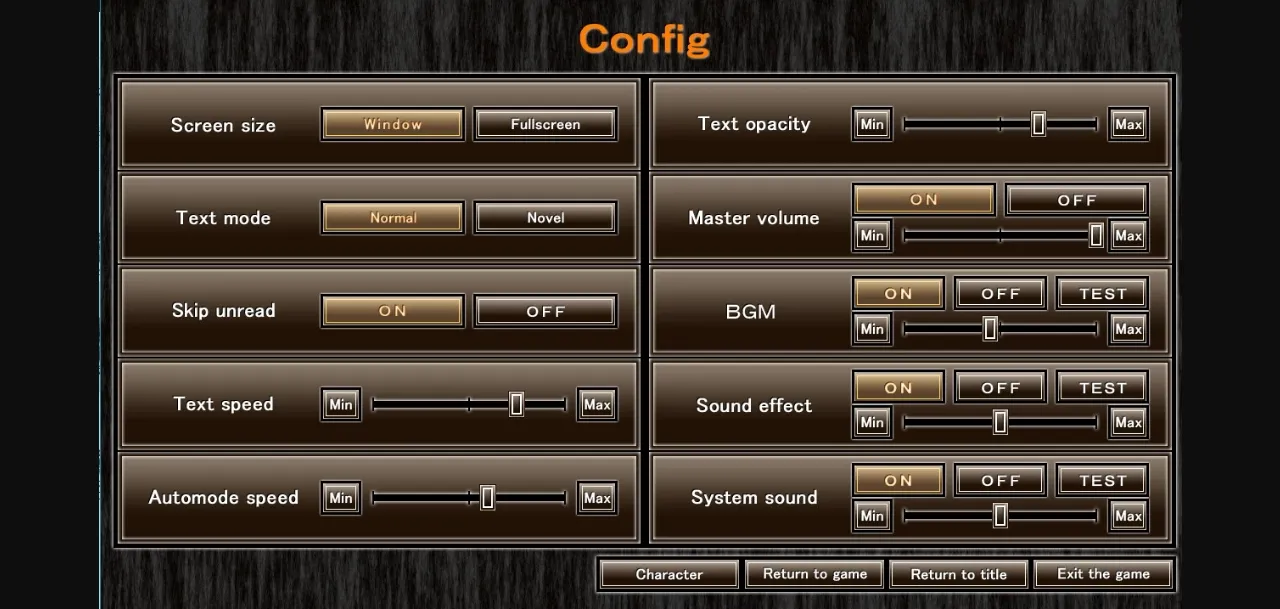Click the Text opacity slider handle
Image resolution: width=1280 pixels, height=609 pixels.
pyautogui.click(x=1038, y=124)
